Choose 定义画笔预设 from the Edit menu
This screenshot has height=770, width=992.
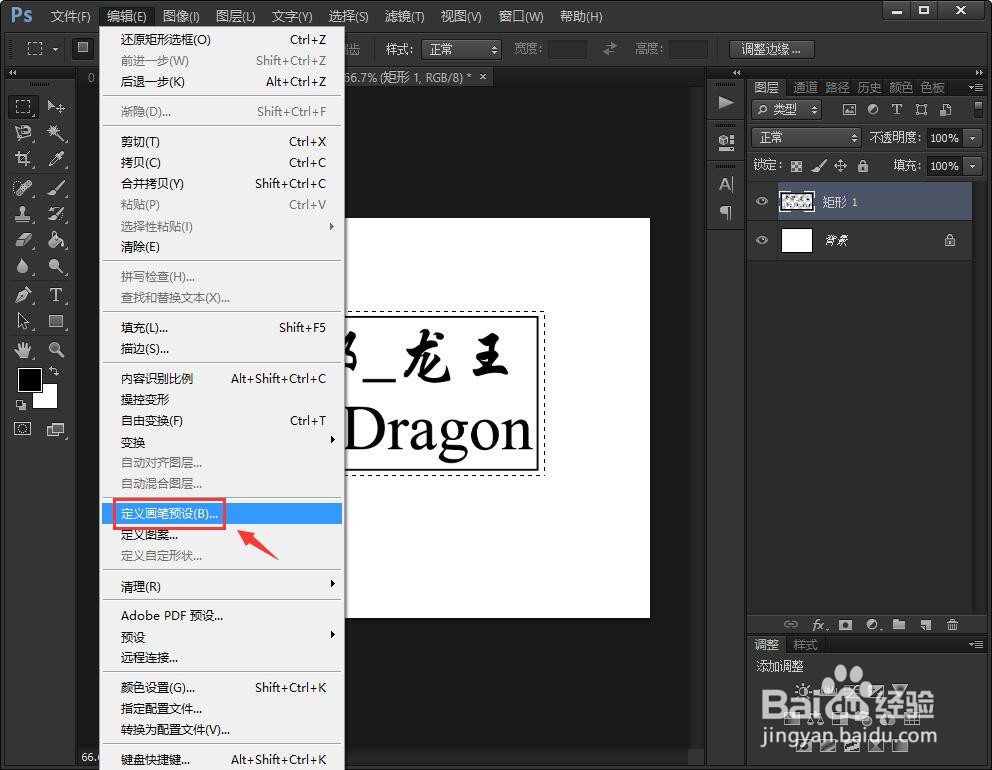point(167,512)
